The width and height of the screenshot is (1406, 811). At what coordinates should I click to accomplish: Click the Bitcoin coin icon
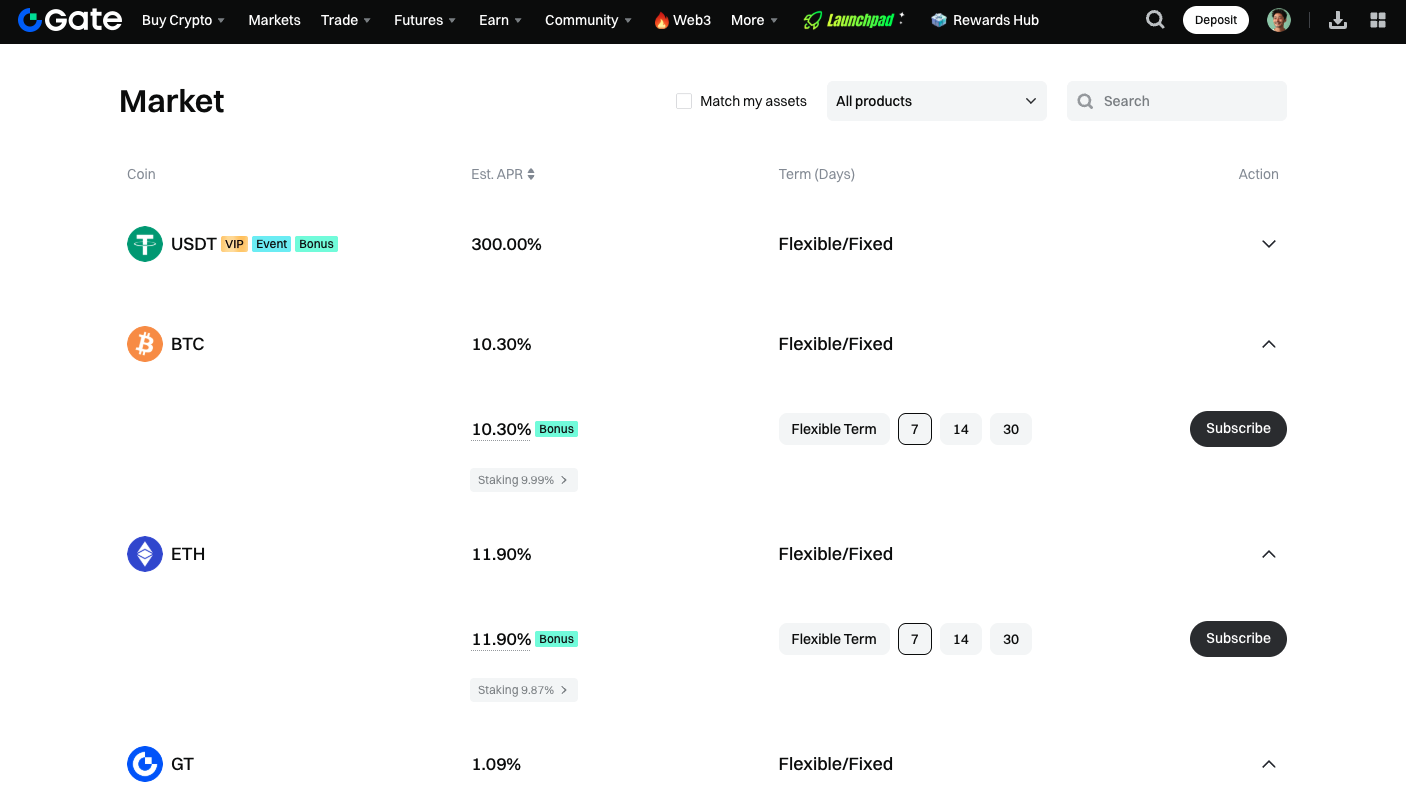[x=145, y=344]
